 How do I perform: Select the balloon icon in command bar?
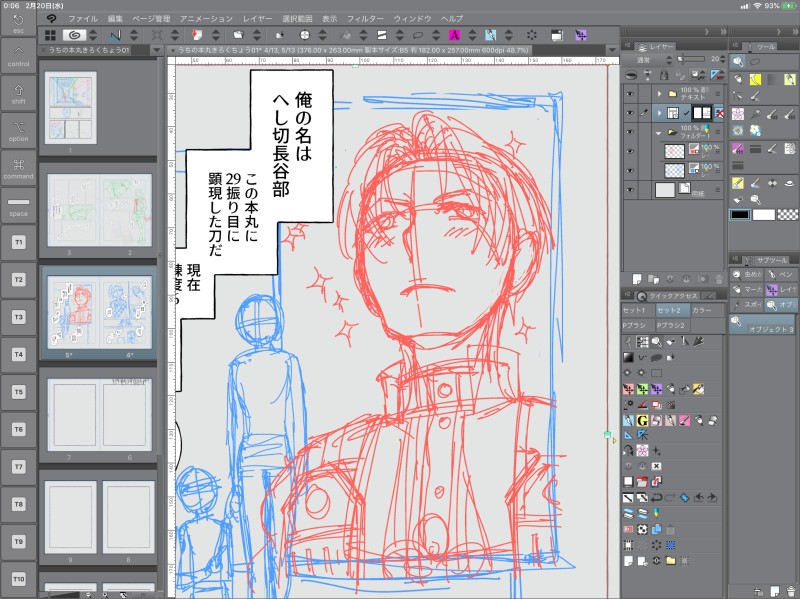(x=418, y=35)
